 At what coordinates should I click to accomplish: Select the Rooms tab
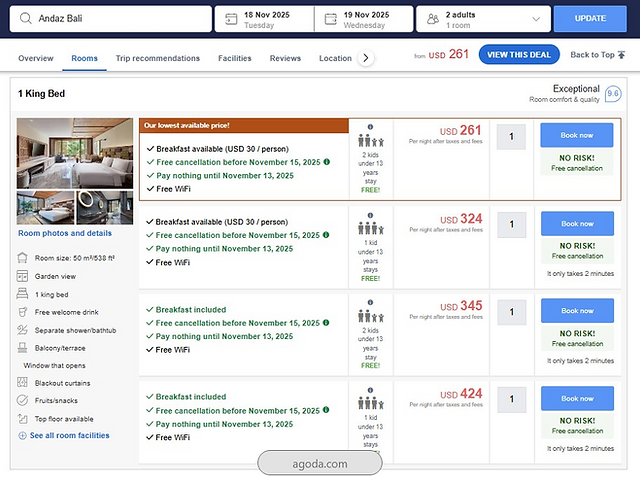point(84,58)
